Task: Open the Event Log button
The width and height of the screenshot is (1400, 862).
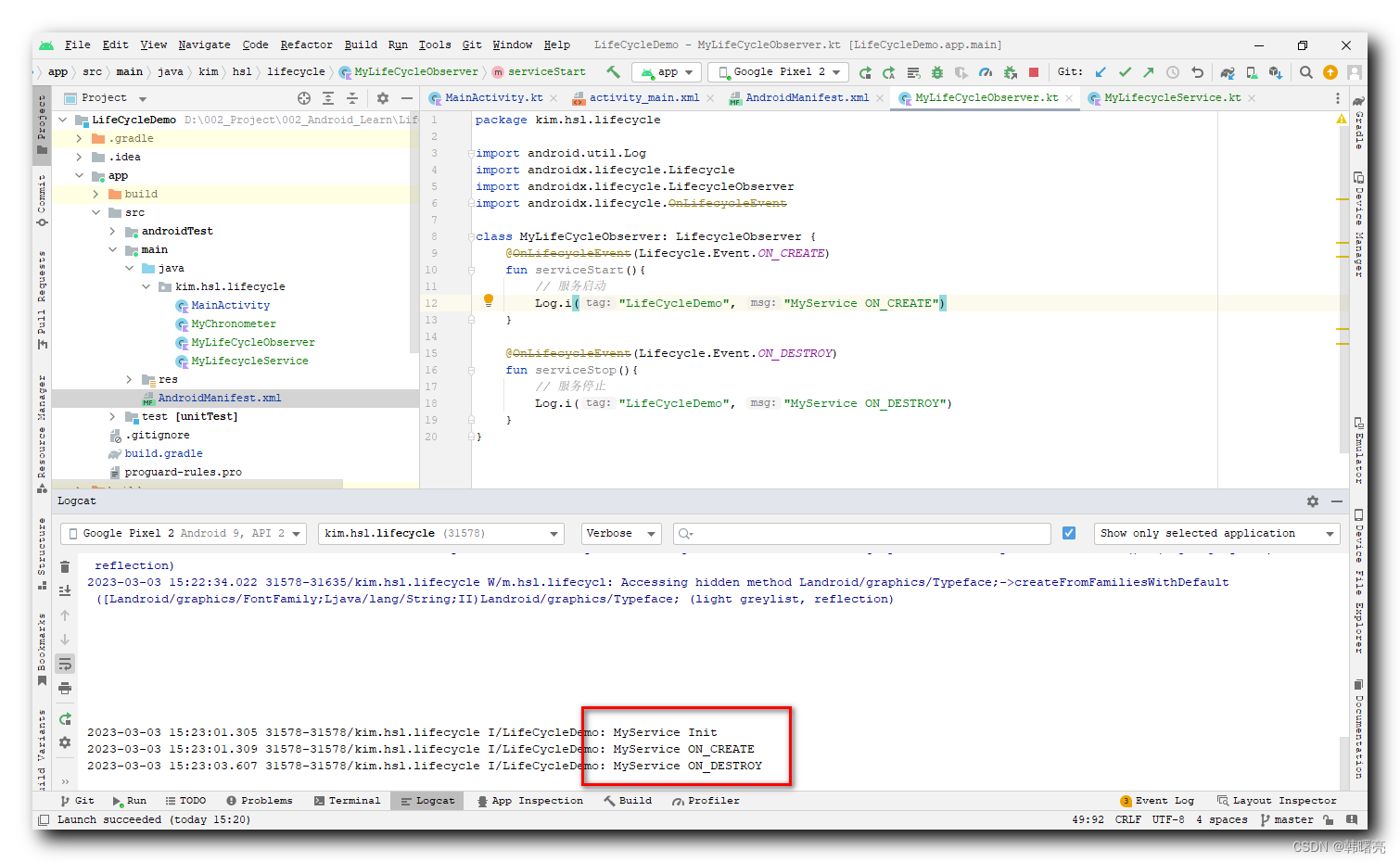Action: 1157,801
